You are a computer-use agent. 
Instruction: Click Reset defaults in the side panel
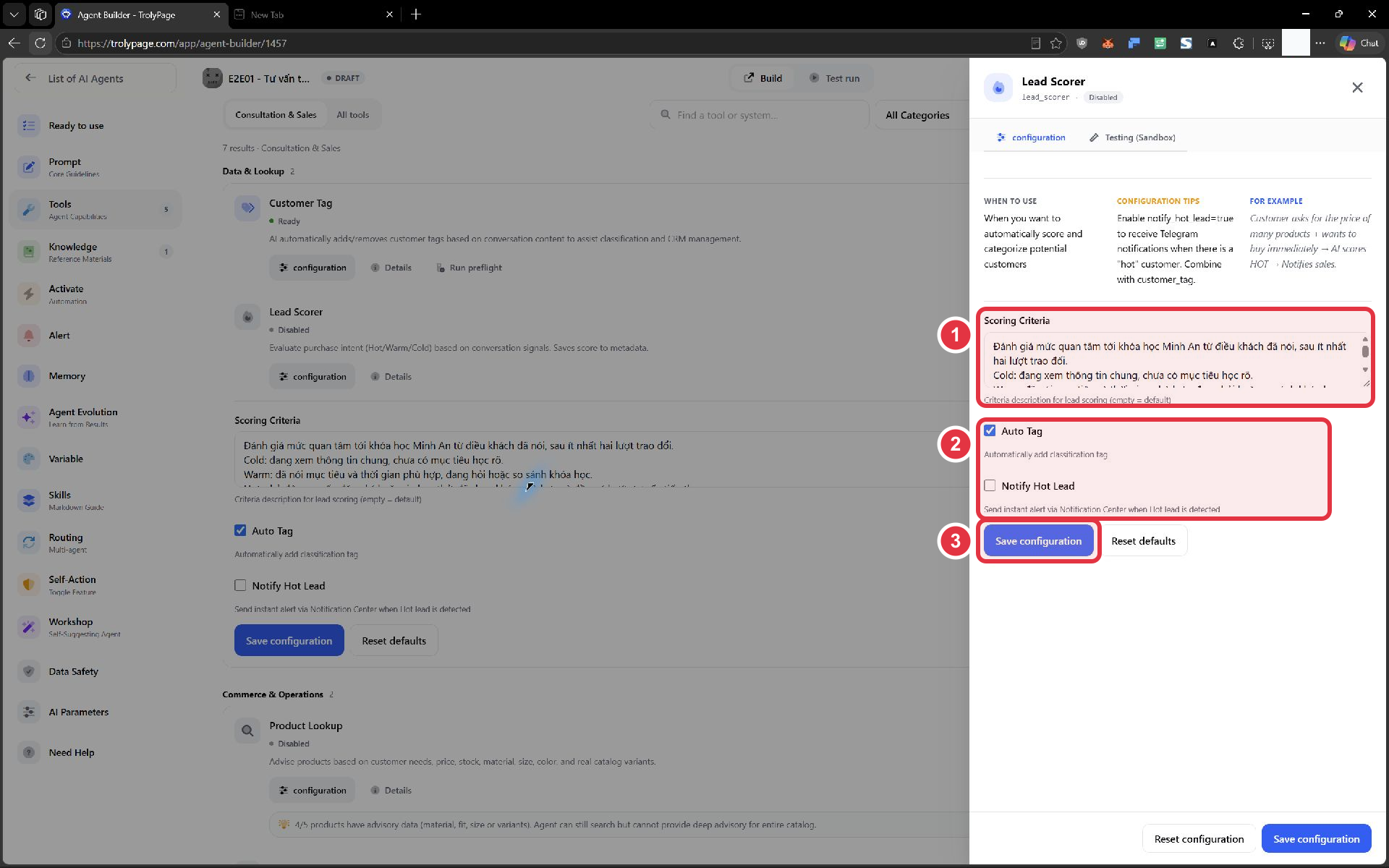(x=1143, y=541)
